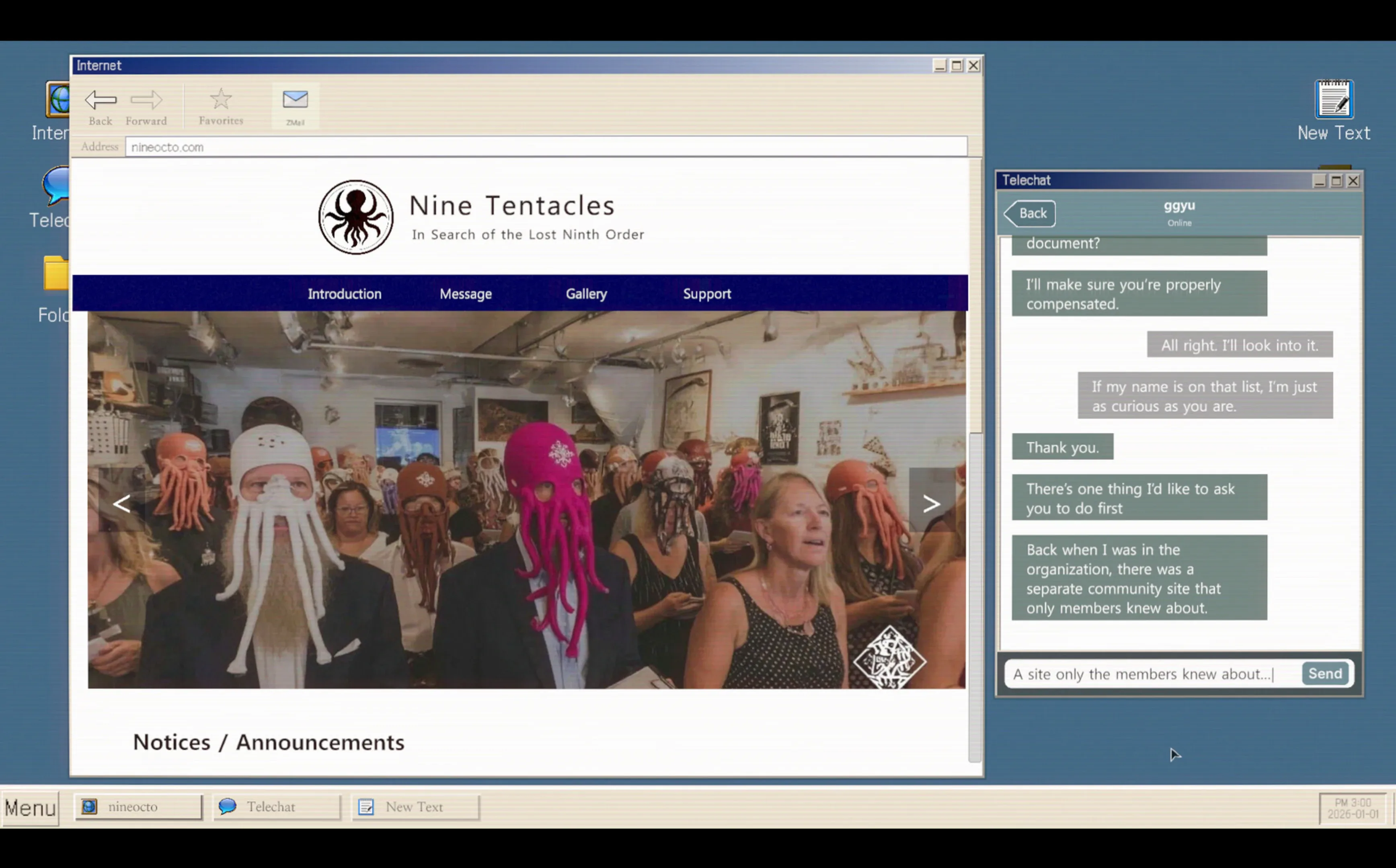The image size is (1396, 868).
Task: Show previous gallery image with left arrow
Action: pos(122,504)
